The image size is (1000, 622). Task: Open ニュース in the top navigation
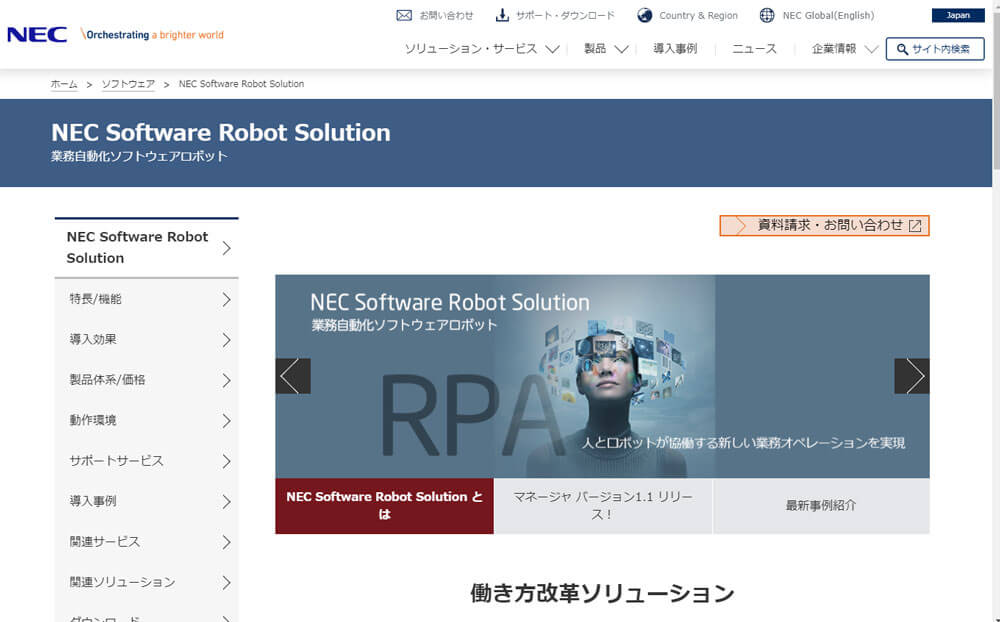point(754,49)
